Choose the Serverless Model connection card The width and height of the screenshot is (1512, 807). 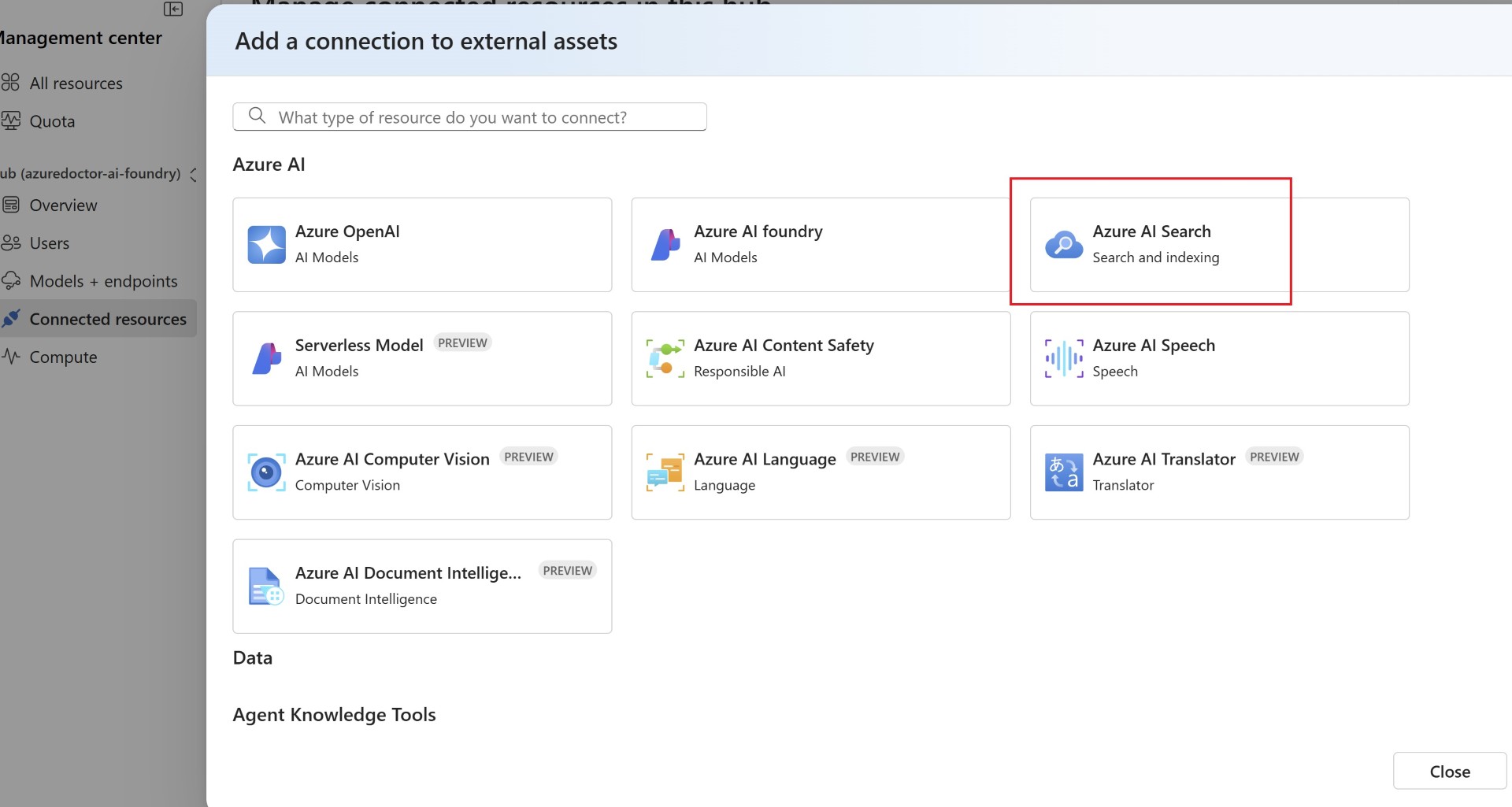click(422, 358)
